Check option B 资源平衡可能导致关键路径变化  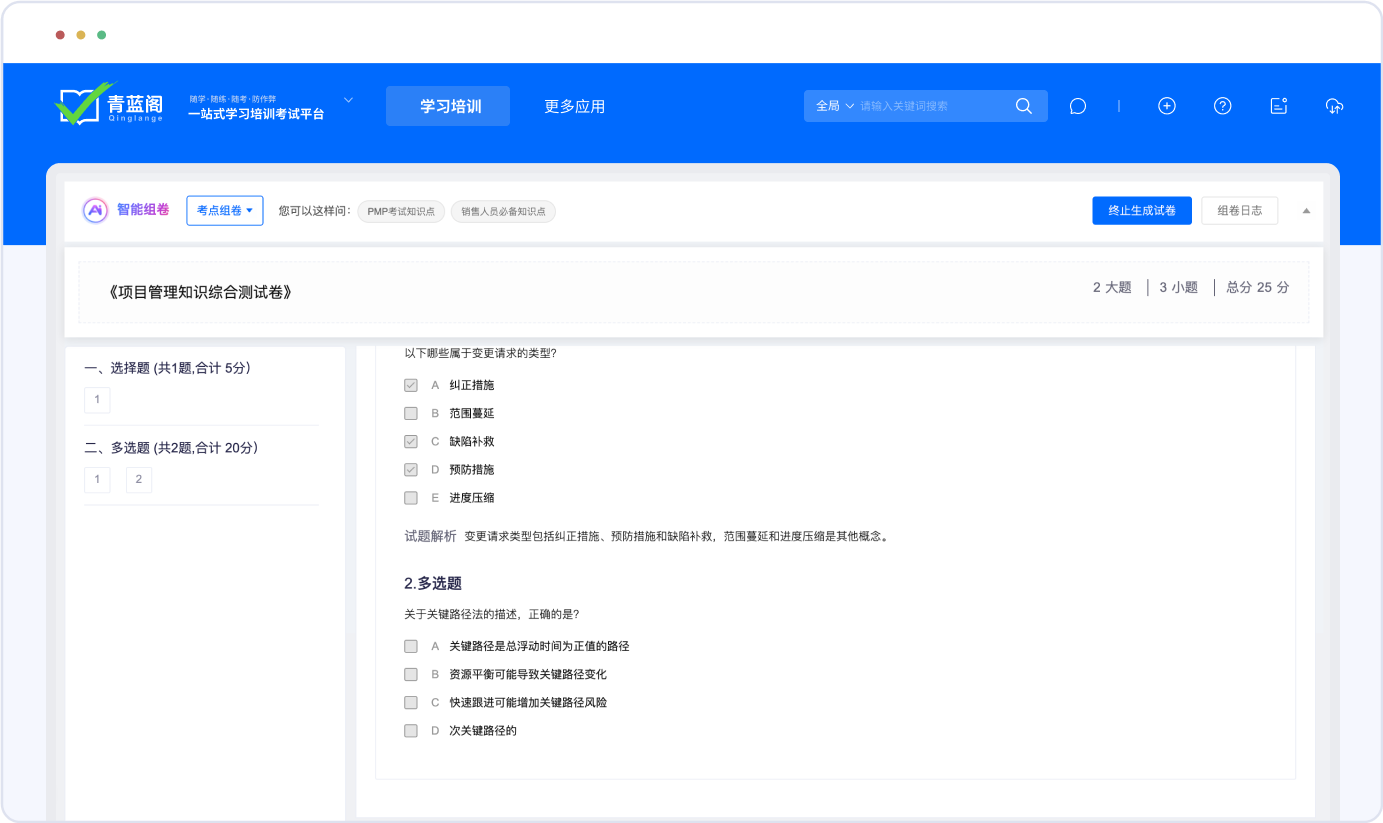(x=411, y=674)
